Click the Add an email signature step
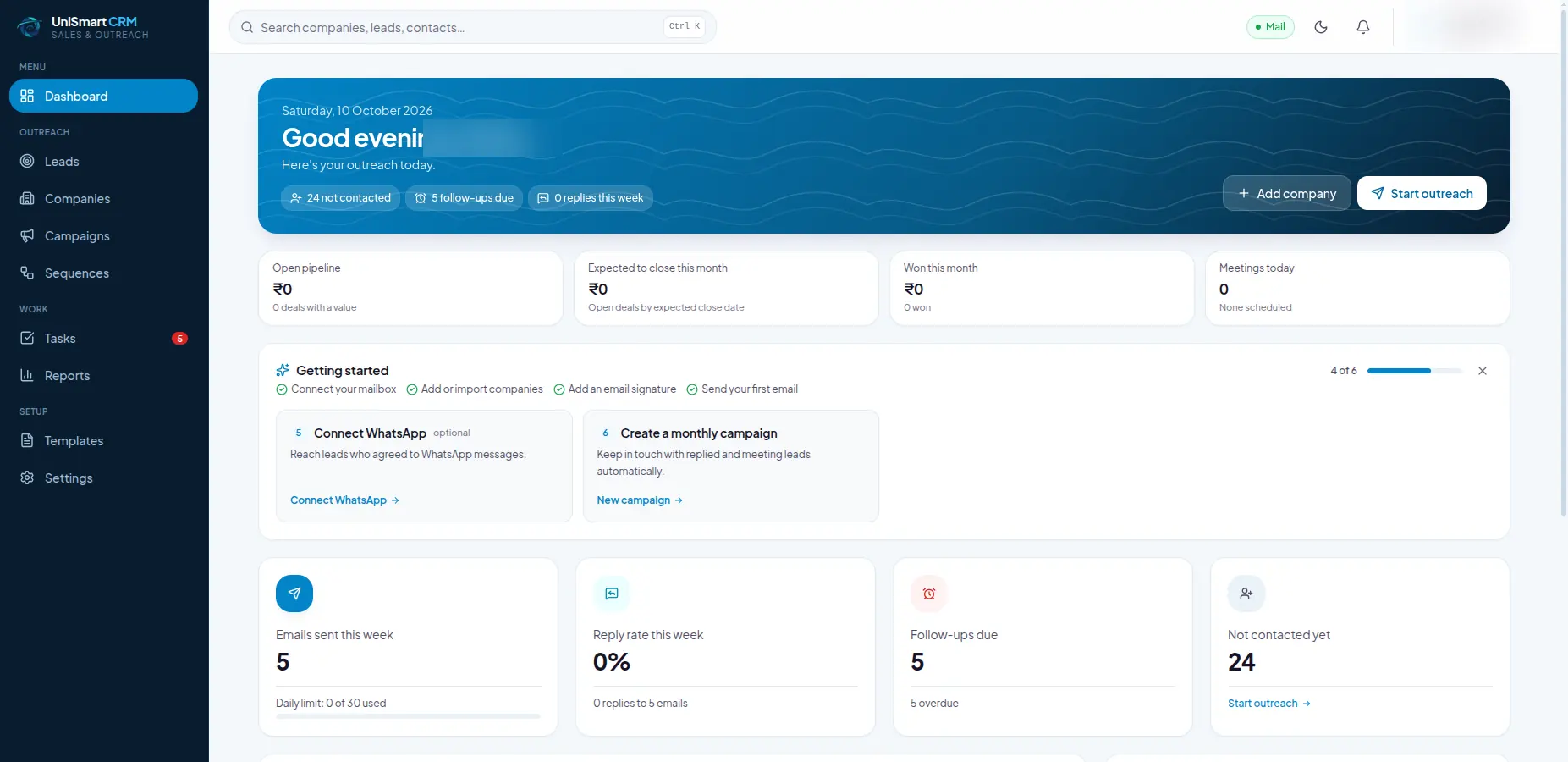This screenshot has width=1568, height=762. tap(615, 389)
